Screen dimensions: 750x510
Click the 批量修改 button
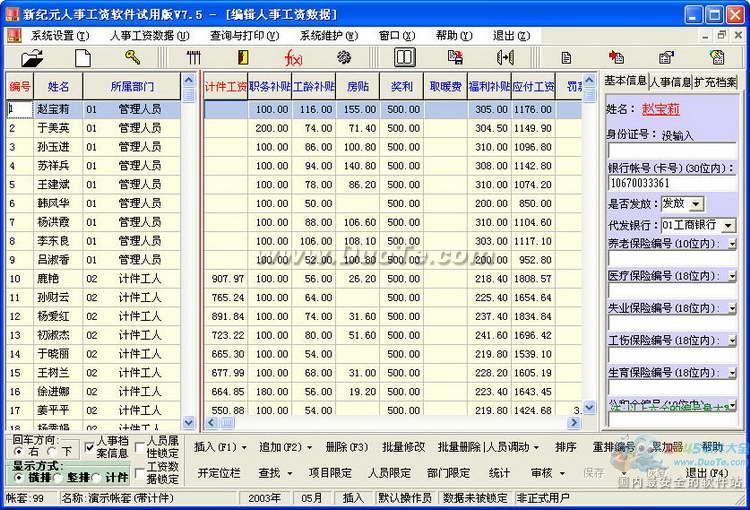(x=403, y=447)
